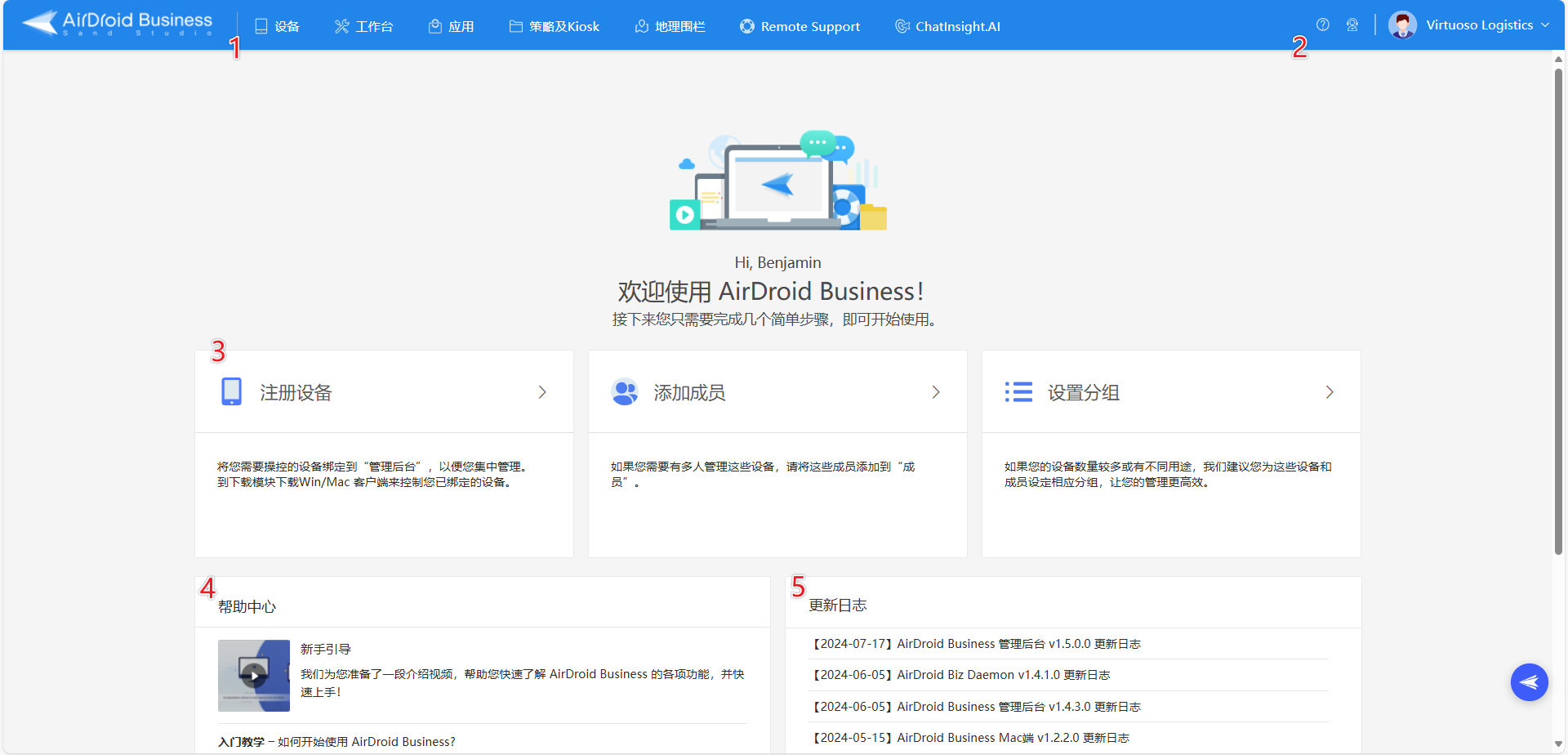Click the AirDroid Business logo
Screen dimensions: 1568x755
pos(117,24)
